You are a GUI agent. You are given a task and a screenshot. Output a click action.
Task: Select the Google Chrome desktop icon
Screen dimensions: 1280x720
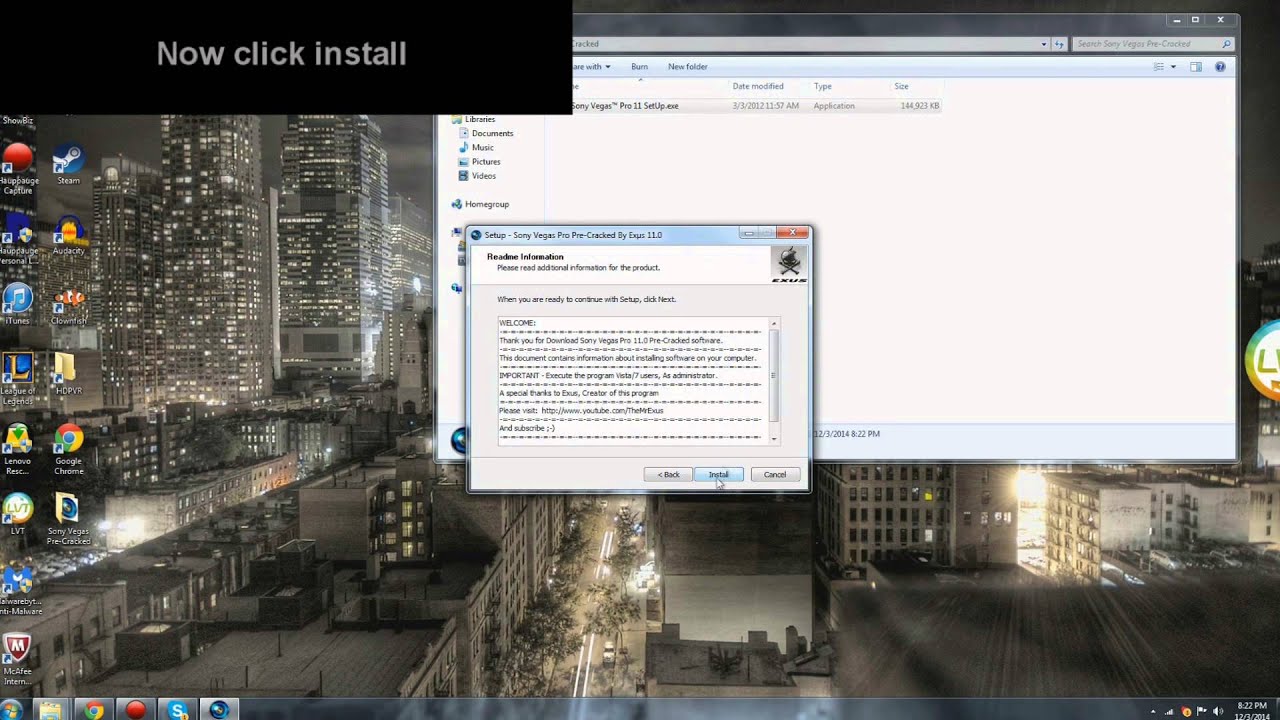point(68,450)
